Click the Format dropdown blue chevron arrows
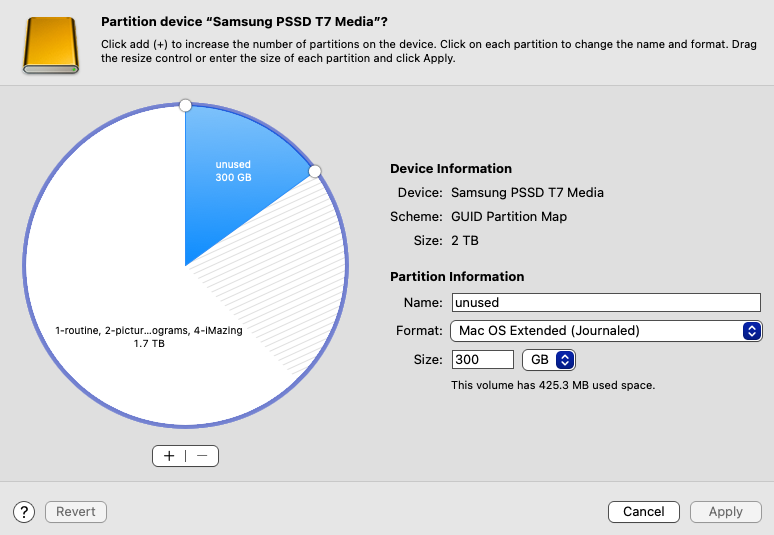The width and height of the screenshot is (774, 535). click(x=752, y=331)
